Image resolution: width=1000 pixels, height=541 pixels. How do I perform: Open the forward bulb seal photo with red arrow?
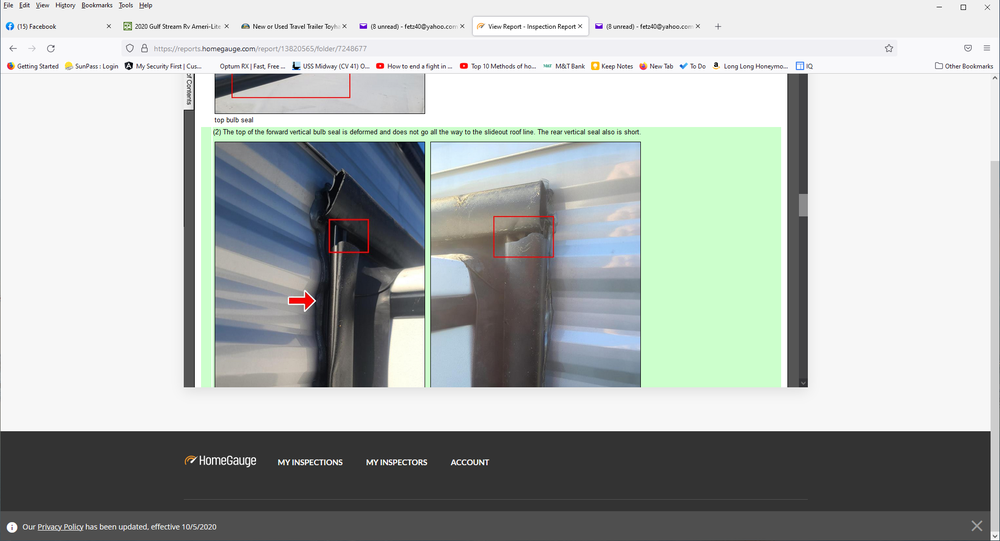coord(319,264)
